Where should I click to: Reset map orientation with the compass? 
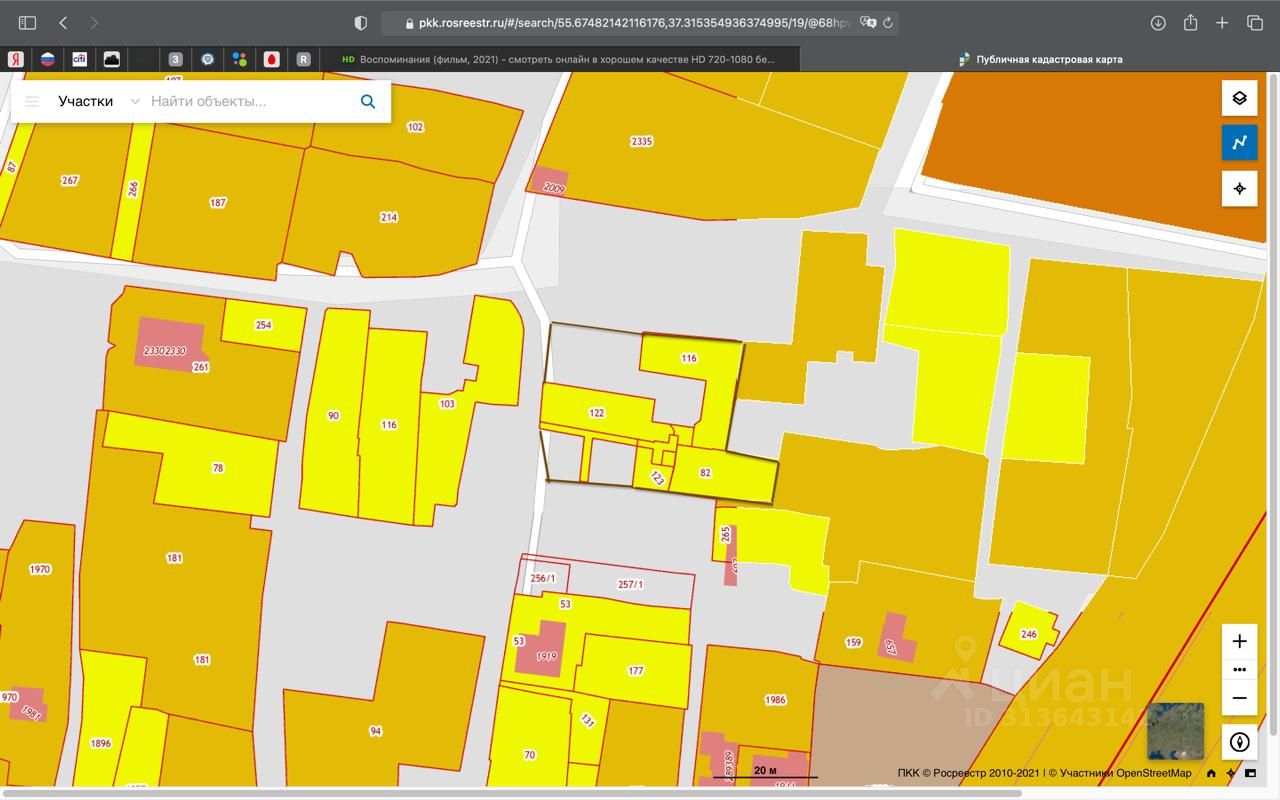[1239, 742]
